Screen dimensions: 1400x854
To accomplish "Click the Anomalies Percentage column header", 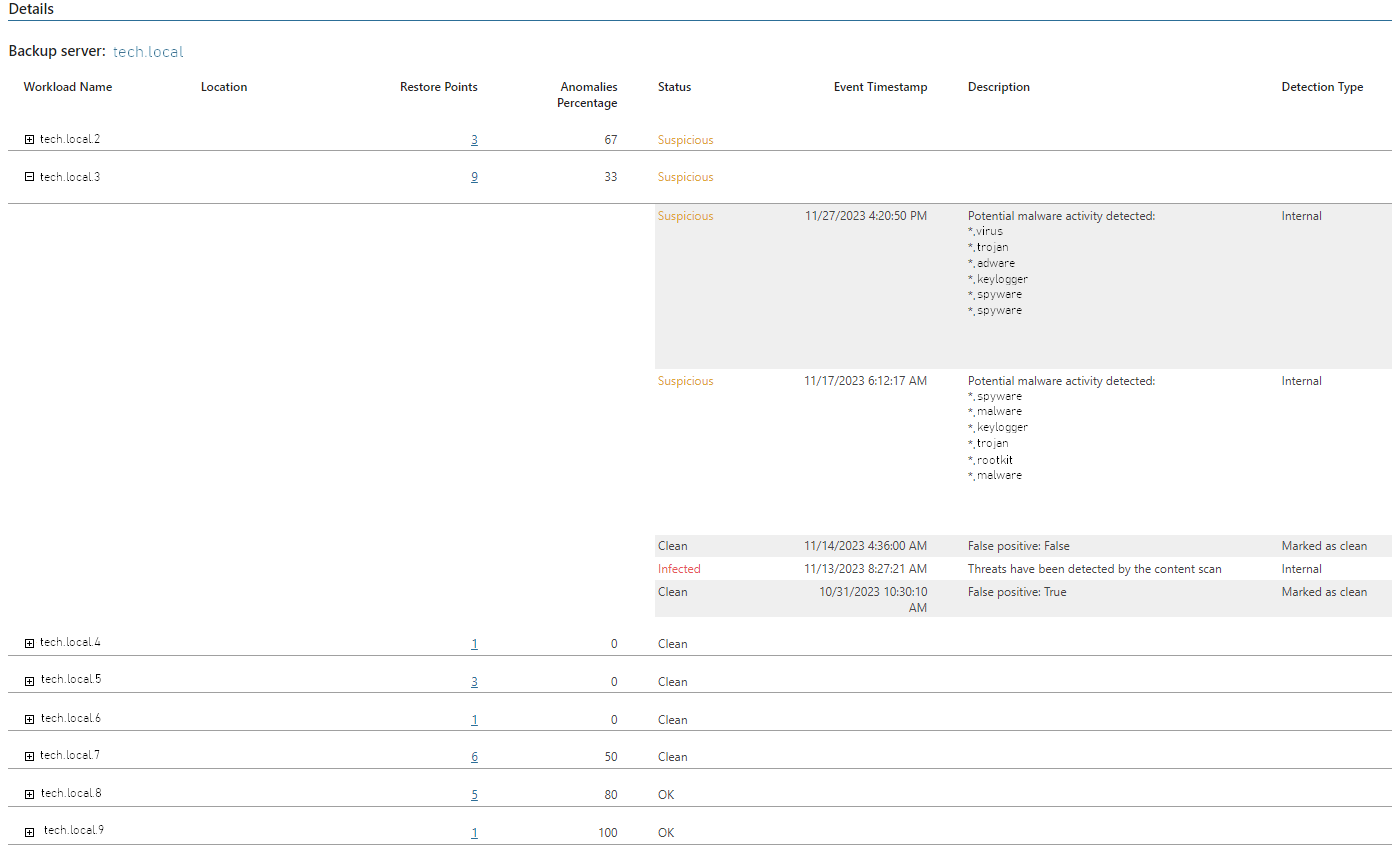I will coord(588,95).
